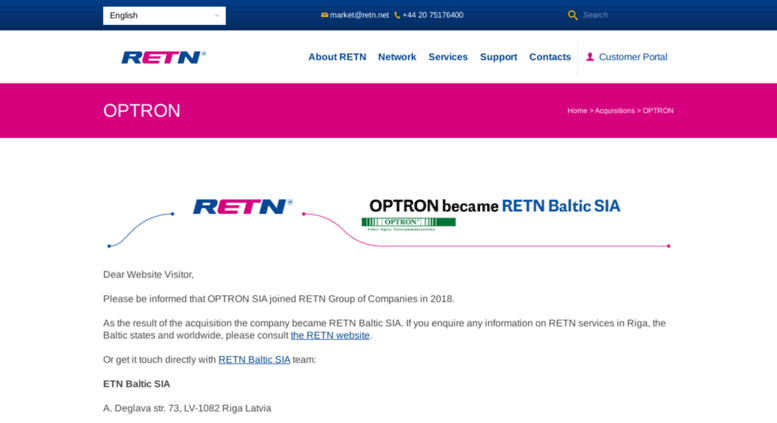
Task: Open the About RETN menu
Action: pos(337,57)
